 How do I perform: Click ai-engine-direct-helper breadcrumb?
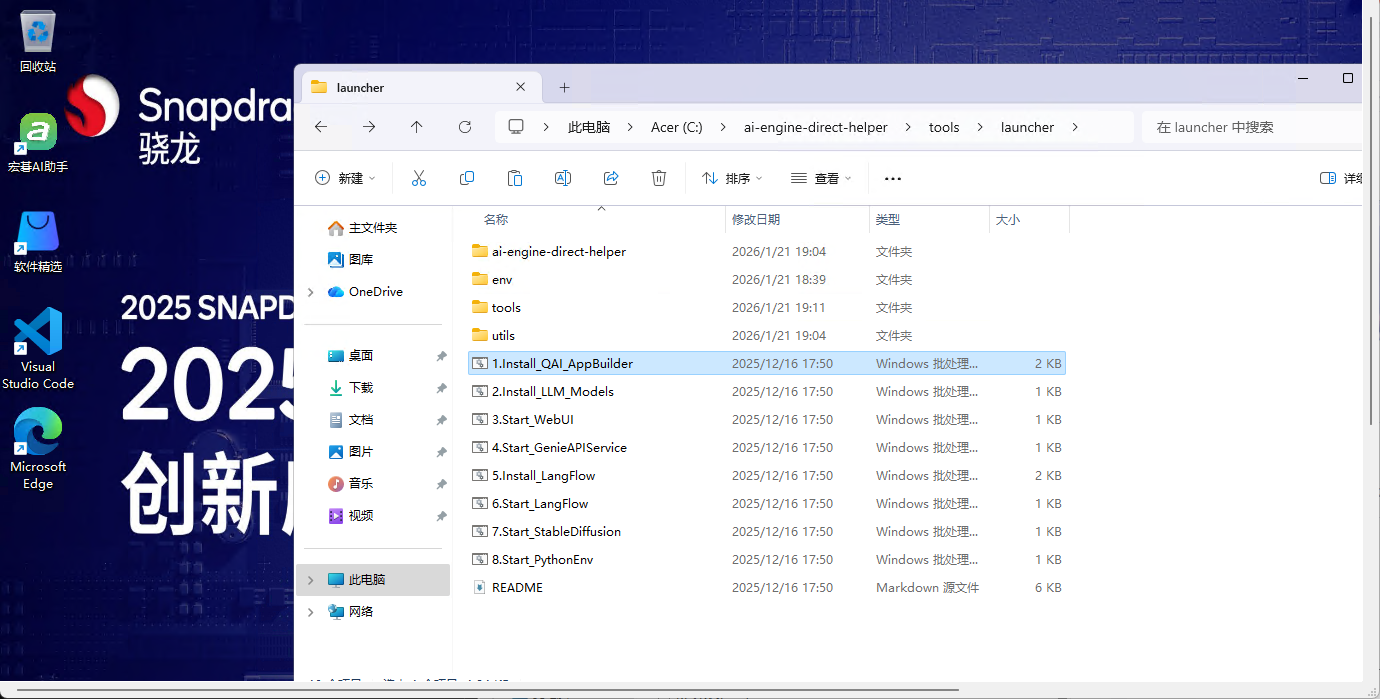(x=816, y=127)
